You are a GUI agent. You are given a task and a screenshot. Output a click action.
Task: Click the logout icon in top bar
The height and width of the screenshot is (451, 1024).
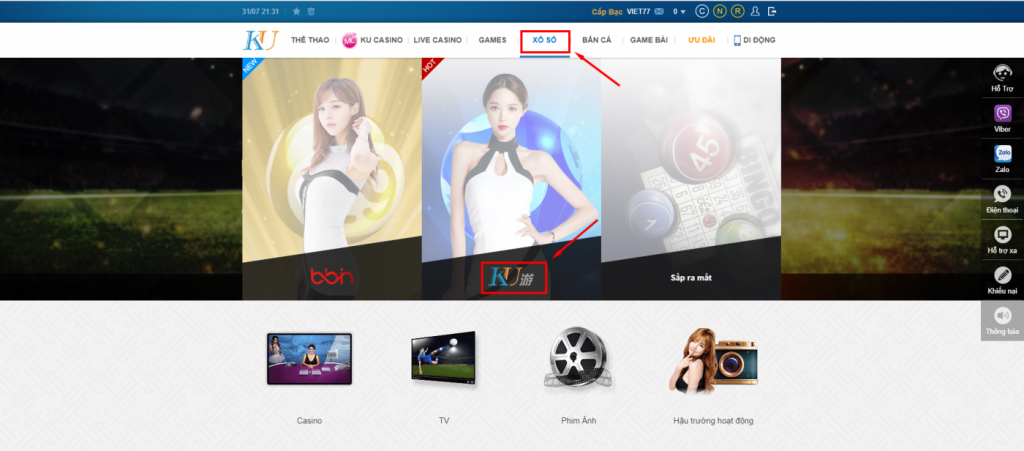point(772,11)
